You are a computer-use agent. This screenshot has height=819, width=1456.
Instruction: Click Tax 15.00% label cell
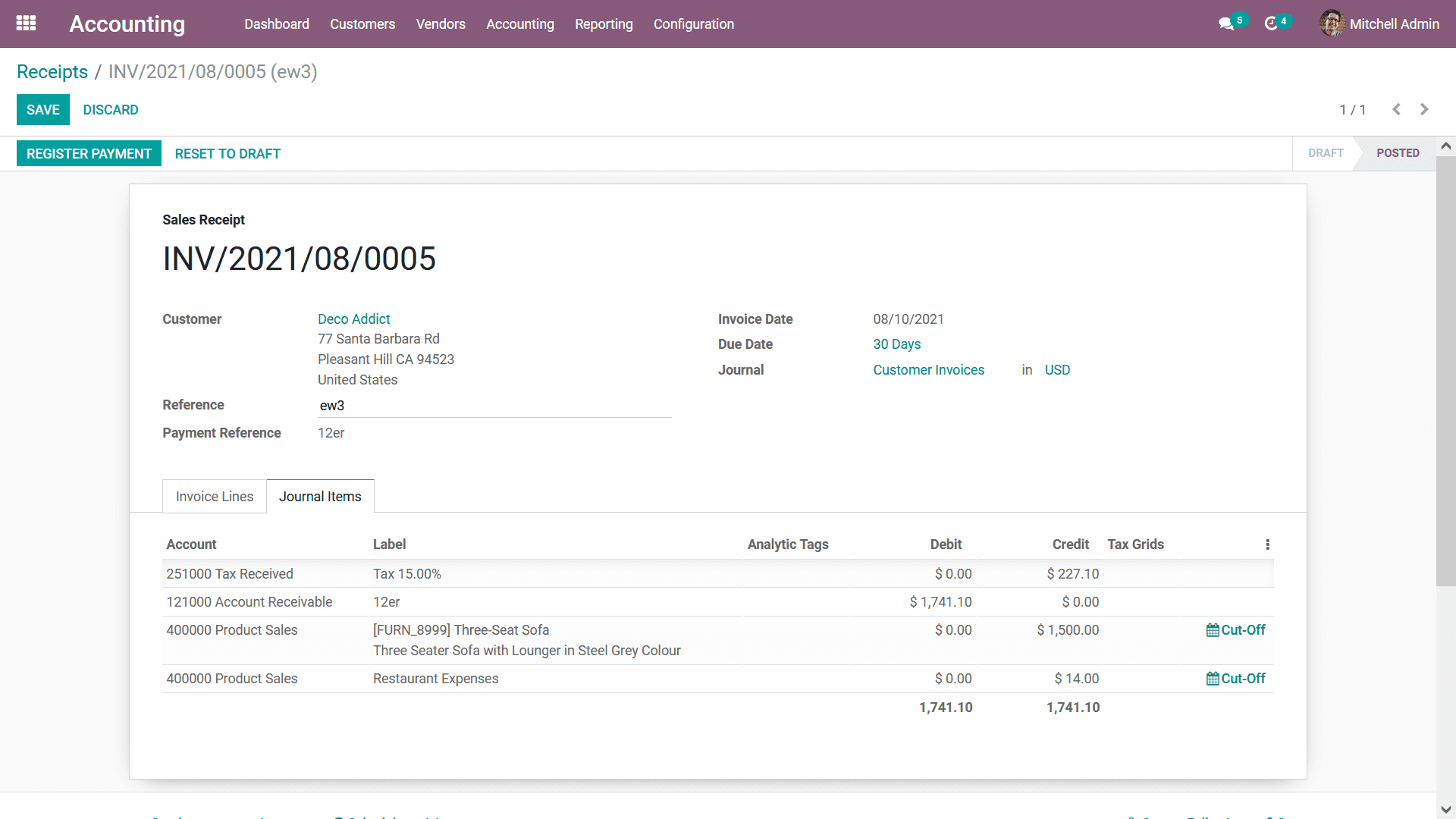pos(406,574)
